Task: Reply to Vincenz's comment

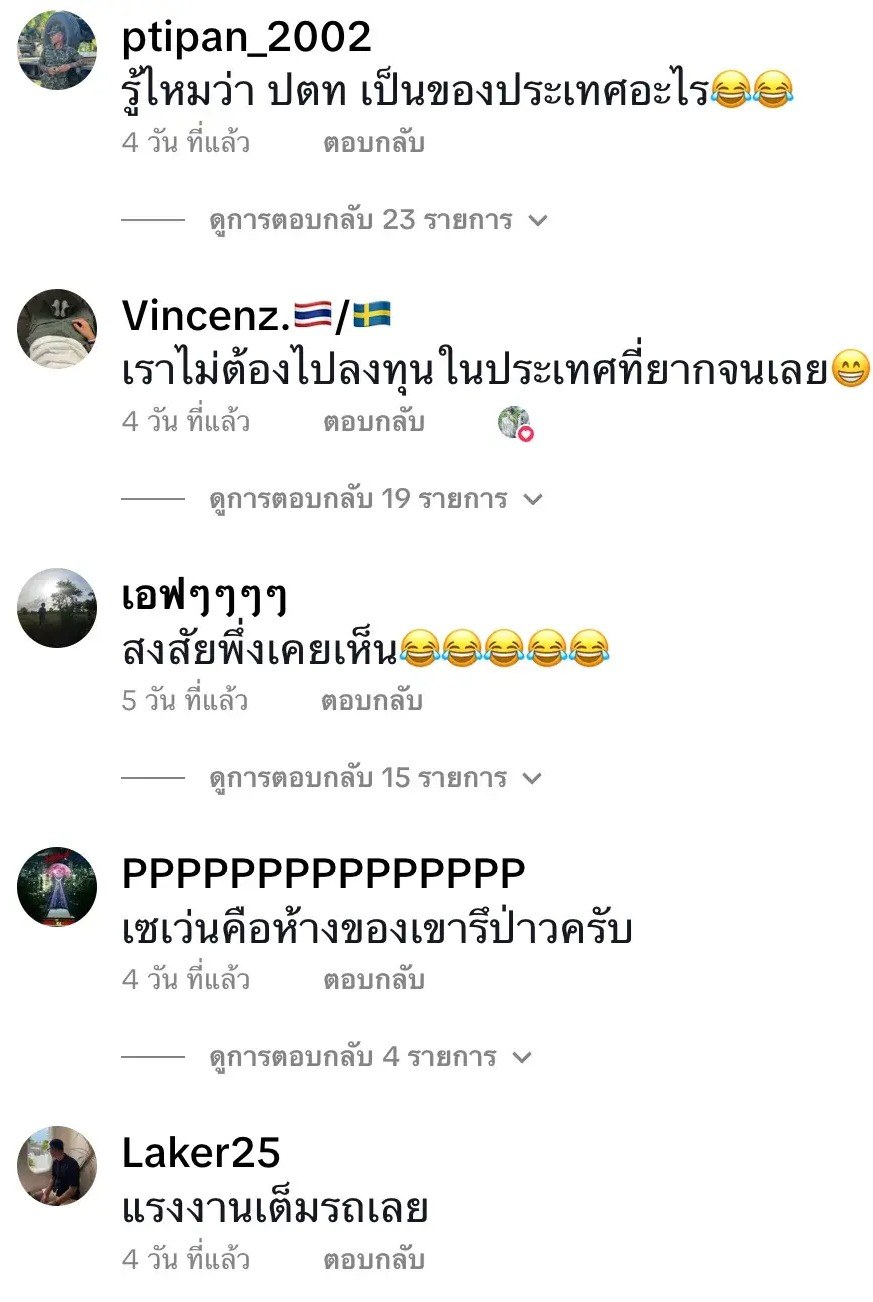Action: coord(373,422)
